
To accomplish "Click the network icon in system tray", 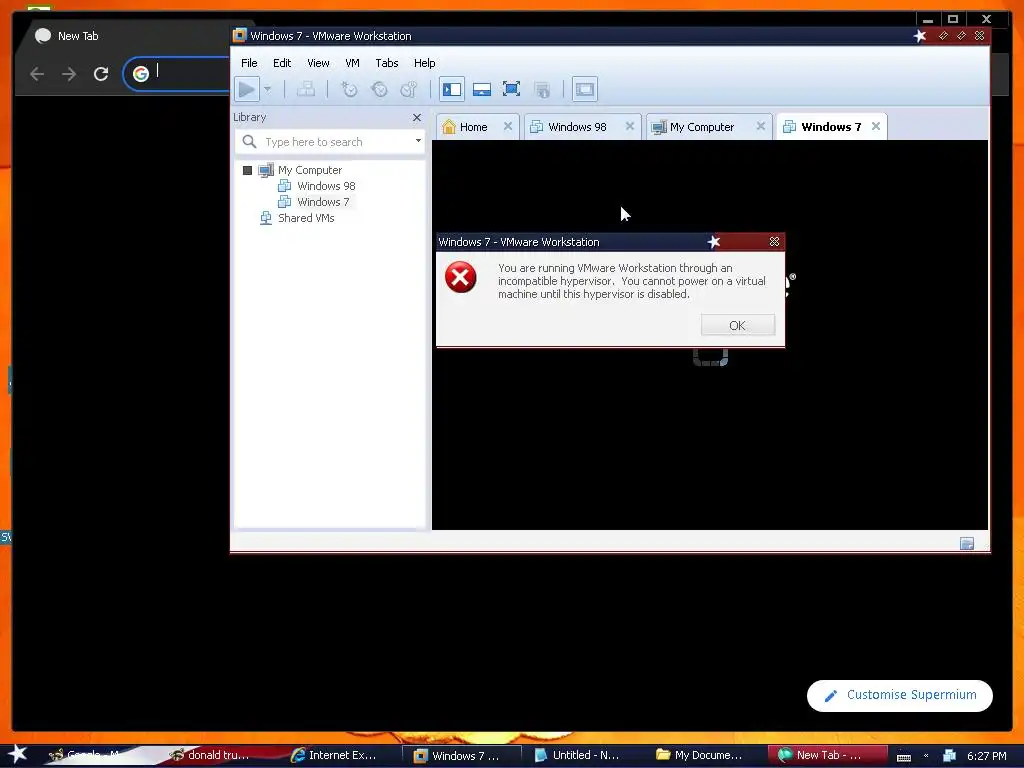I will pyautogui.click(x=950, y=756).
